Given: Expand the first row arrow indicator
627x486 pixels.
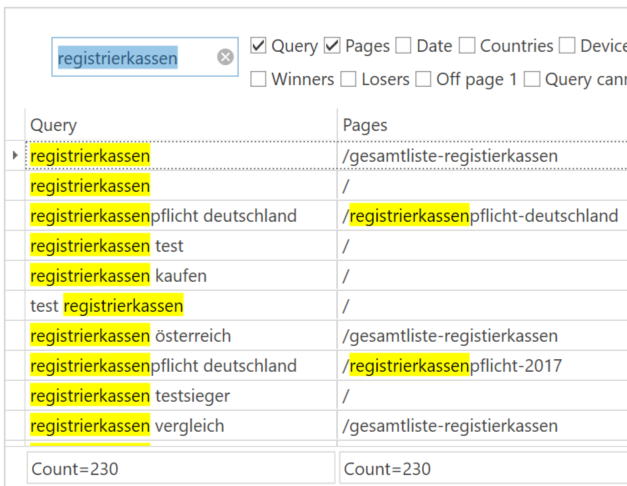Looking at the screenshot, I should click(x=15, y=155).
